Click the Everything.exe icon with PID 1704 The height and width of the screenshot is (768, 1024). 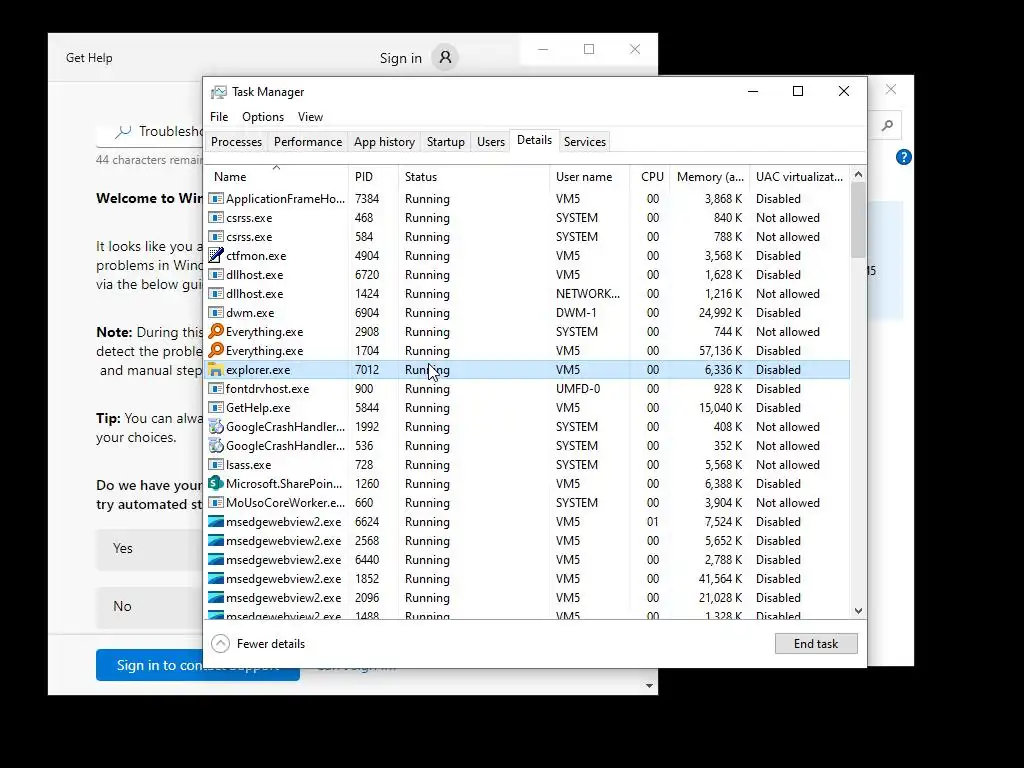[216, 350]
